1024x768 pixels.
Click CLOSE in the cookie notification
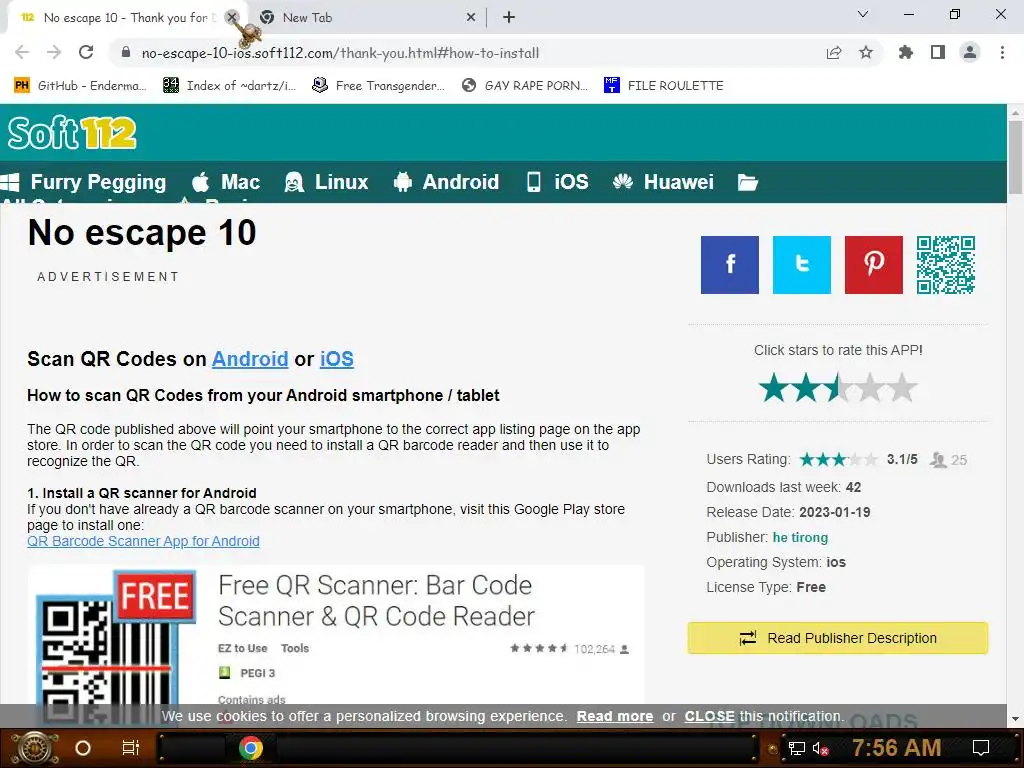click(x=709, y=716)
